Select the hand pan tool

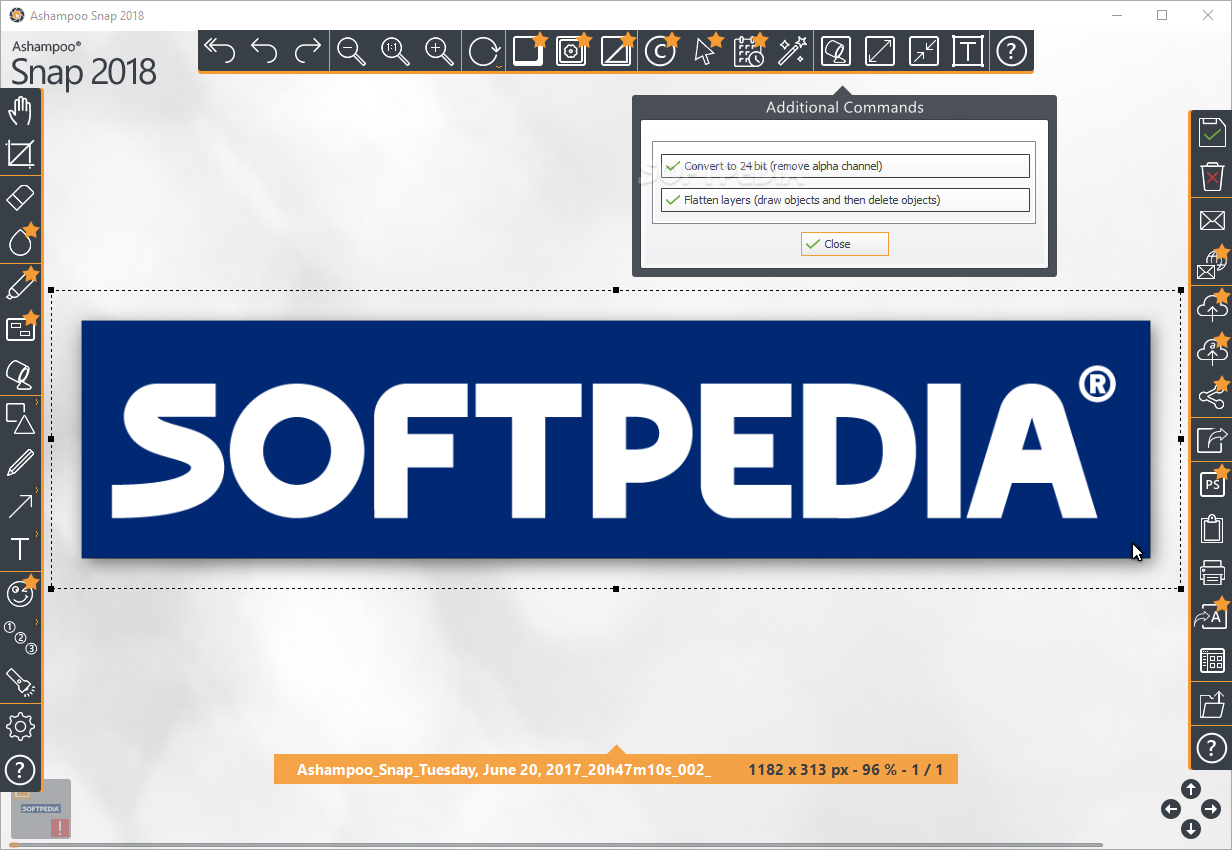tap(20, 111)
